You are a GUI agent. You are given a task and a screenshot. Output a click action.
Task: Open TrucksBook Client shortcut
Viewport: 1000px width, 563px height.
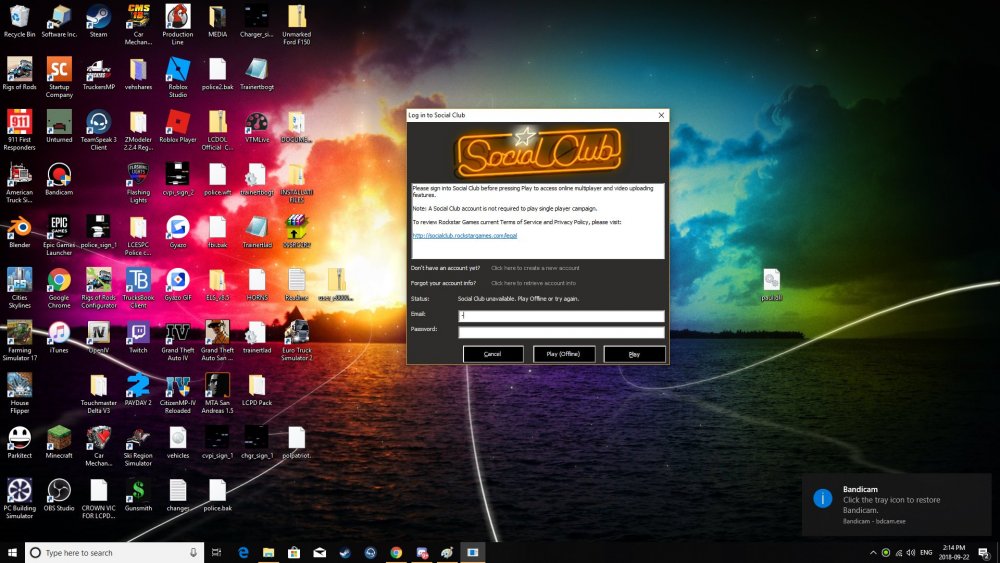(138, 288)
